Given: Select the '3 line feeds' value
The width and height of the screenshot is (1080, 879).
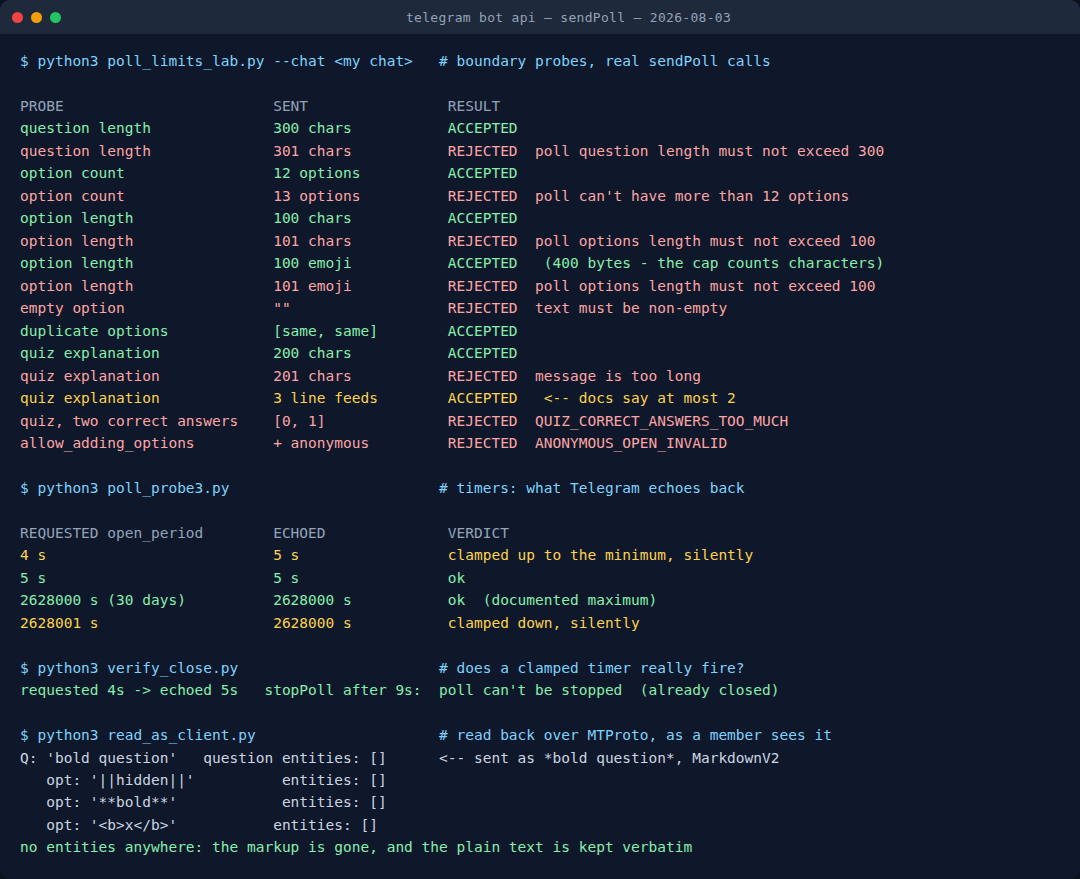Looking at the screenshot, I should click(x=325, y=398).
